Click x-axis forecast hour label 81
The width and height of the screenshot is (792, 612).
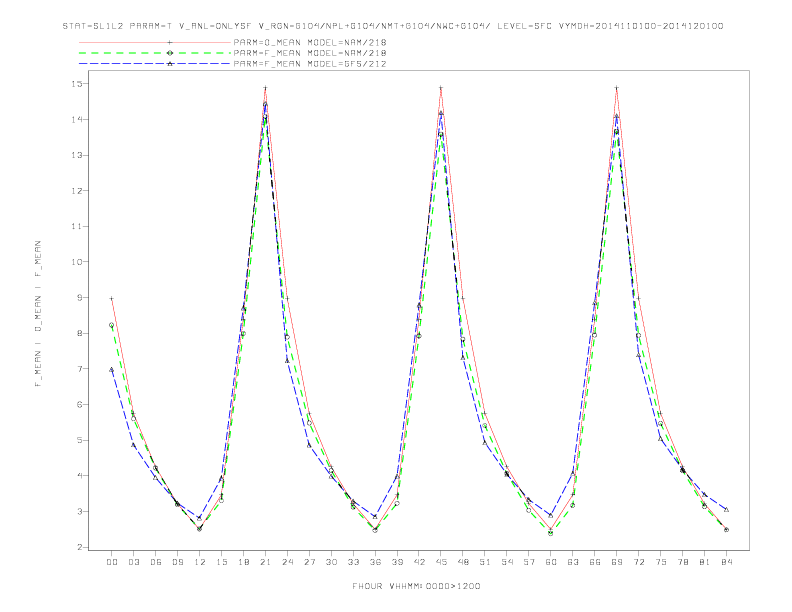[705, 562]
